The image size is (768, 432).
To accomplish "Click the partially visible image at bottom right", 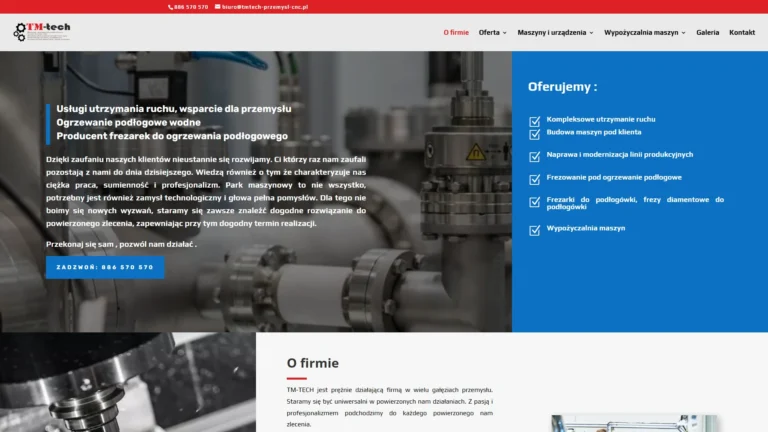I will 635,423.
